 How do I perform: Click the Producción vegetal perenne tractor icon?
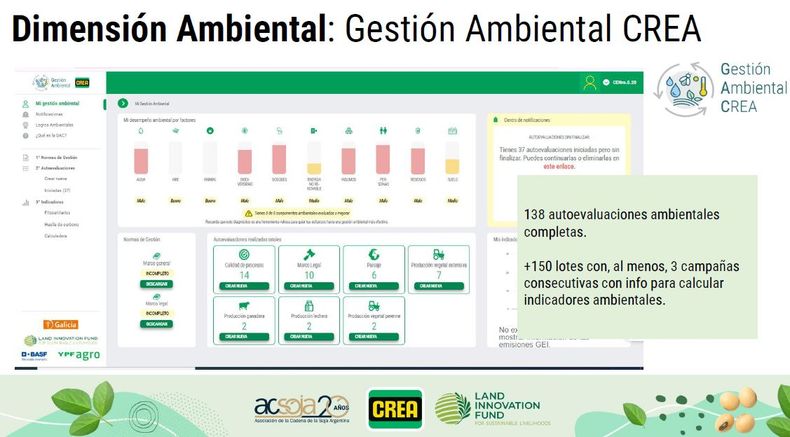click(374, 306)
